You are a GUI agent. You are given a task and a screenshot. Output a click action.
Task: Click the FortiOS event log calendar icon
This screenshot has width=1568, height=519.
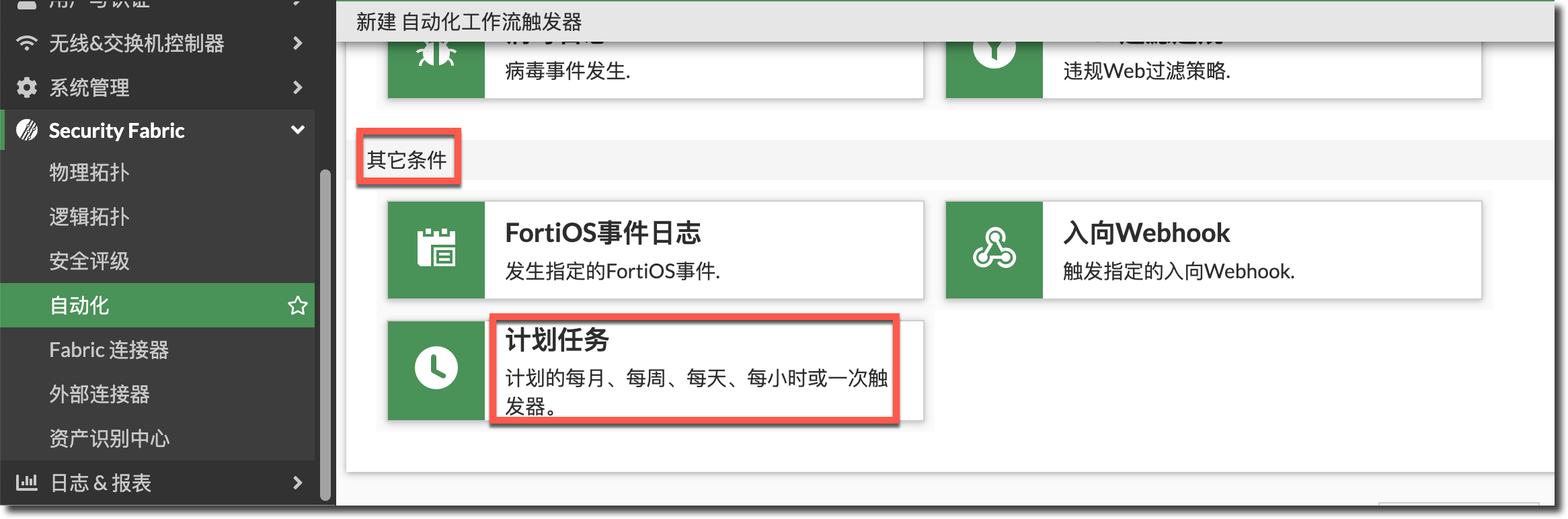pos(436,249)
